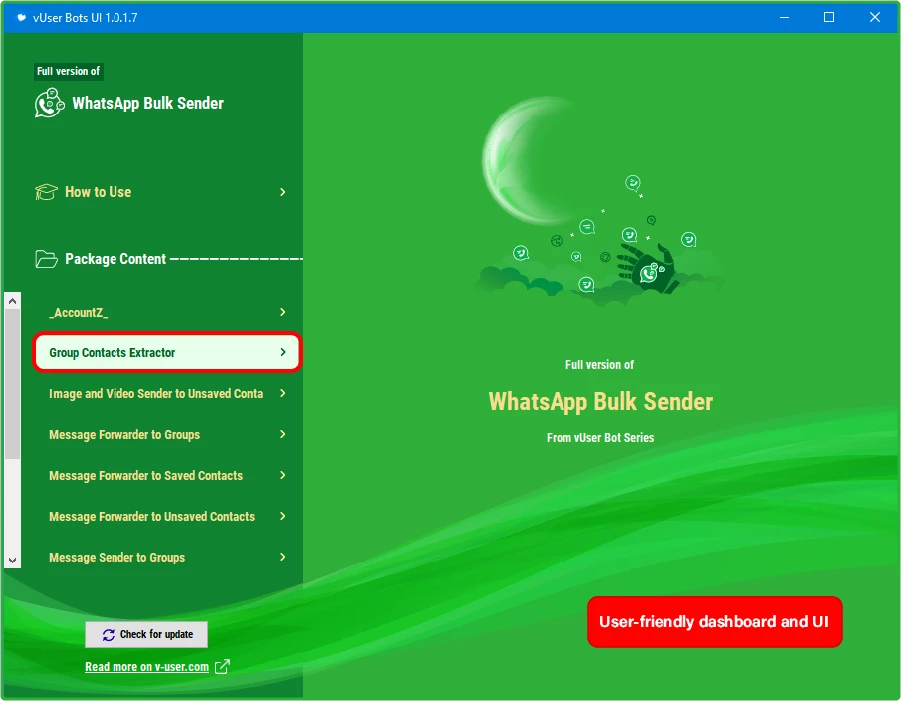Click the Package Content folder icon
The image size is (901, 701).
[46, 259]
